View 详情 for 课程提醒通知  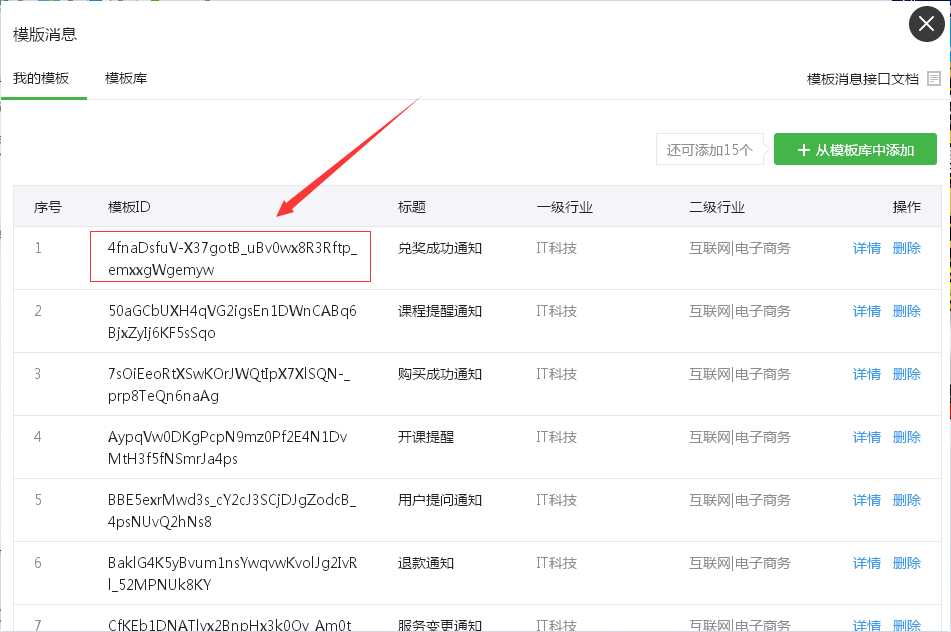867,311
